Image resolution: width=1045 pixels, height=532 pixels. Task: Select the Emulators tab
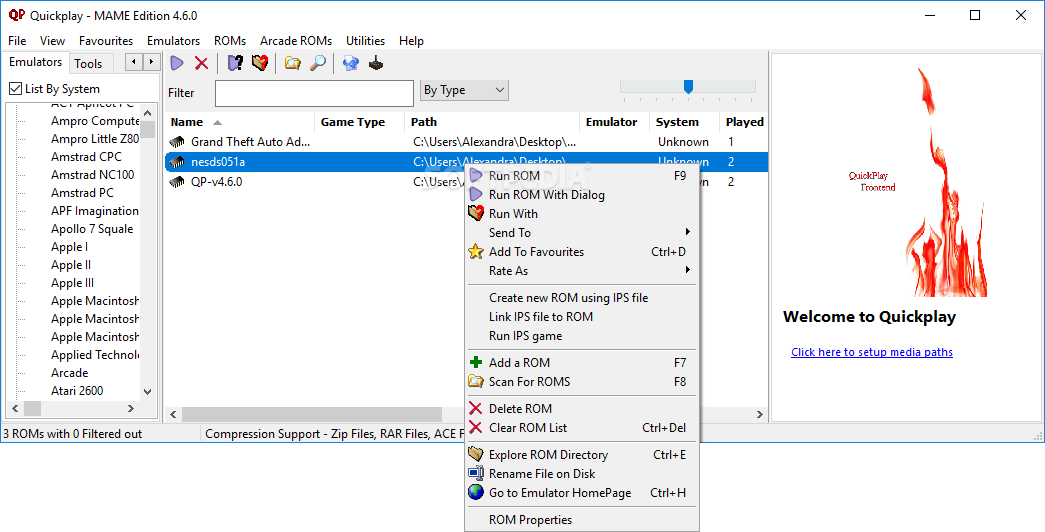click(35, 62)
